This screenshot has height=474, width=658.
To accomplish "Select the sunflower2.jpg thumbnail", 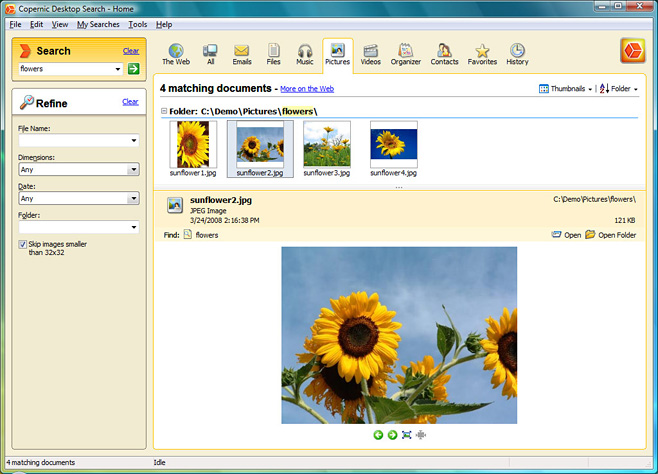I will coord(260,148).
